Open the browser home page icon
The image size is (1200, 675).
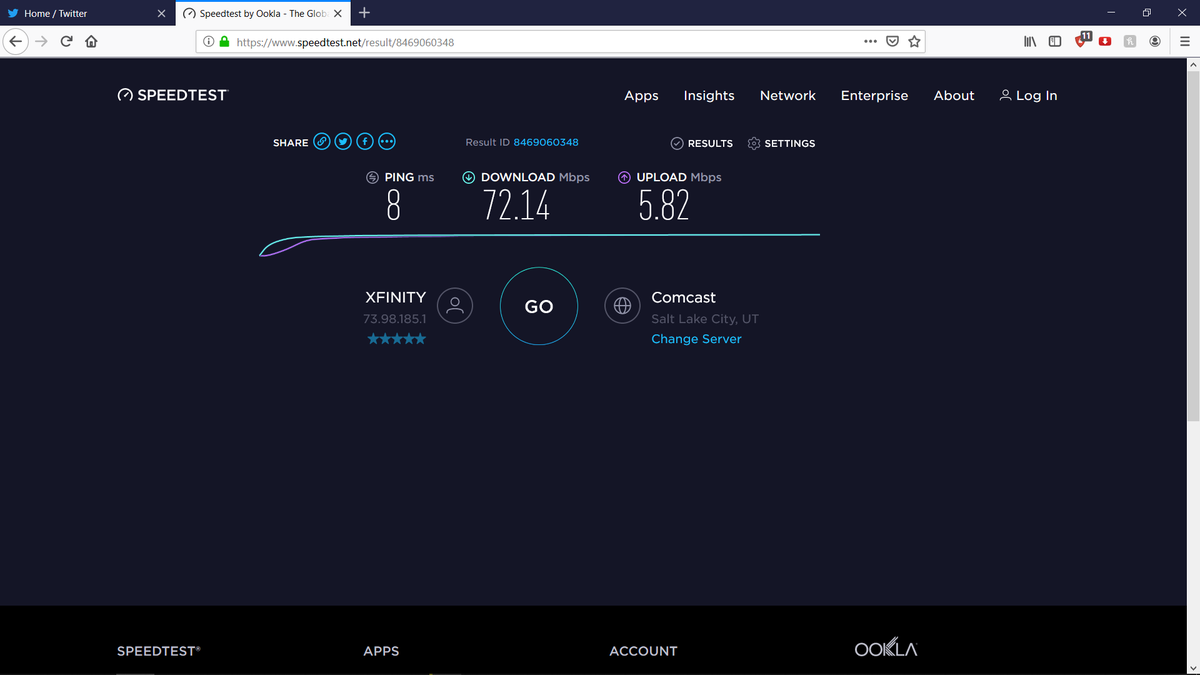tap(91, 41)
